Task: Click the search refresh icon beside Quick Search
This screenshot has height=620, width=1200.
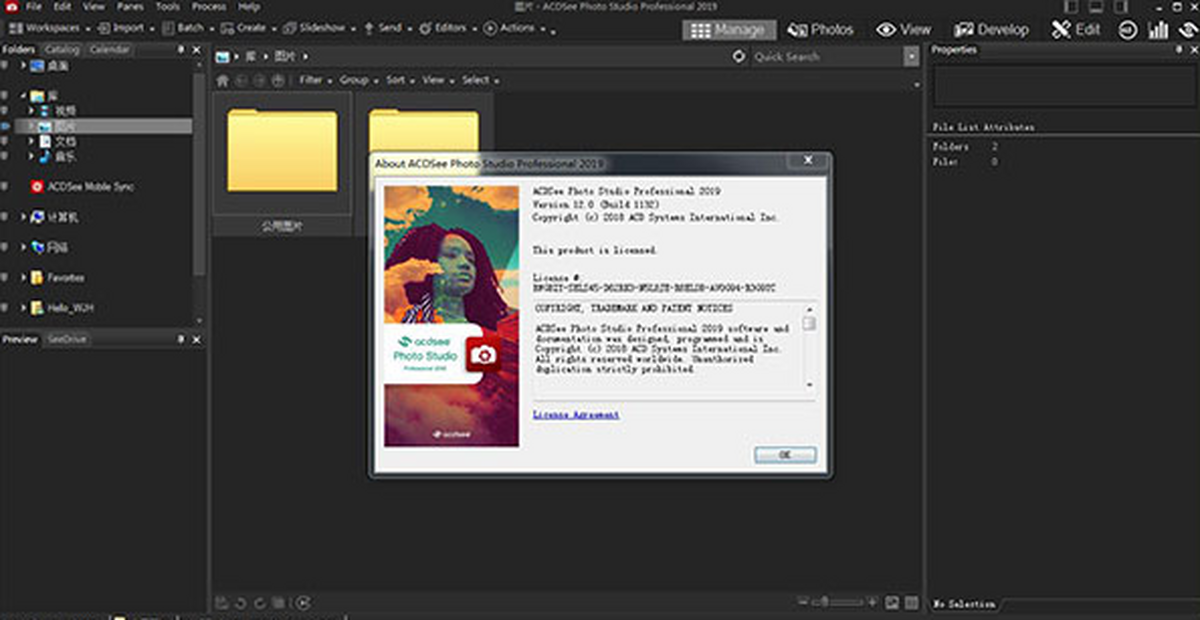Action: click(x=739, y=57)
